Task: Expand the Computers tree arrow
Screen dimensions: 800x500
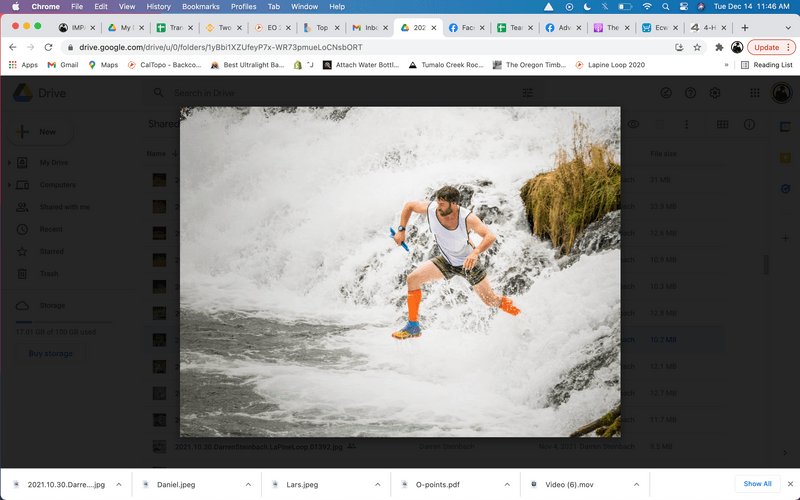Action: (9, 185)
